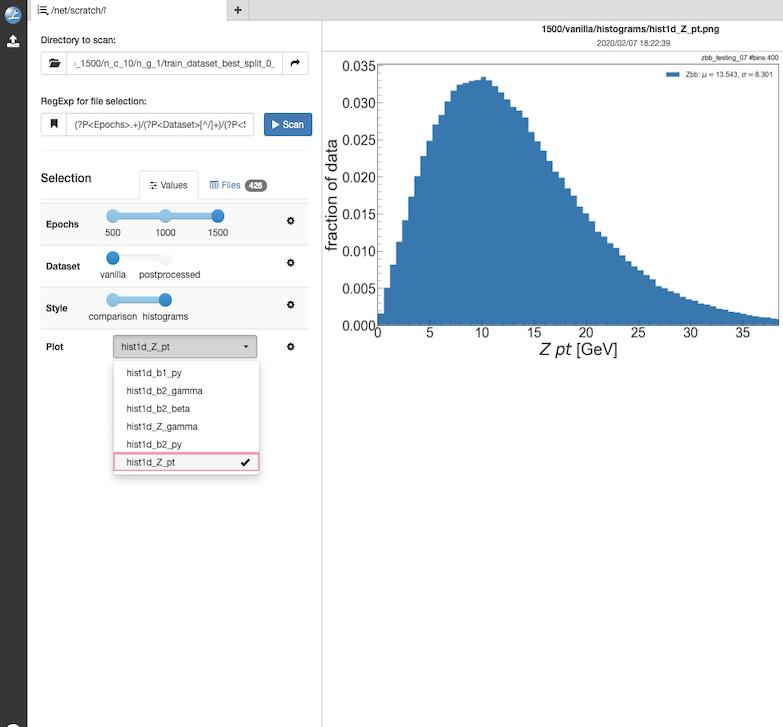The width and height of the screenshot is (783, 727).
Task: Click the upload icon in left sidebar
Action: pos(13,41)
